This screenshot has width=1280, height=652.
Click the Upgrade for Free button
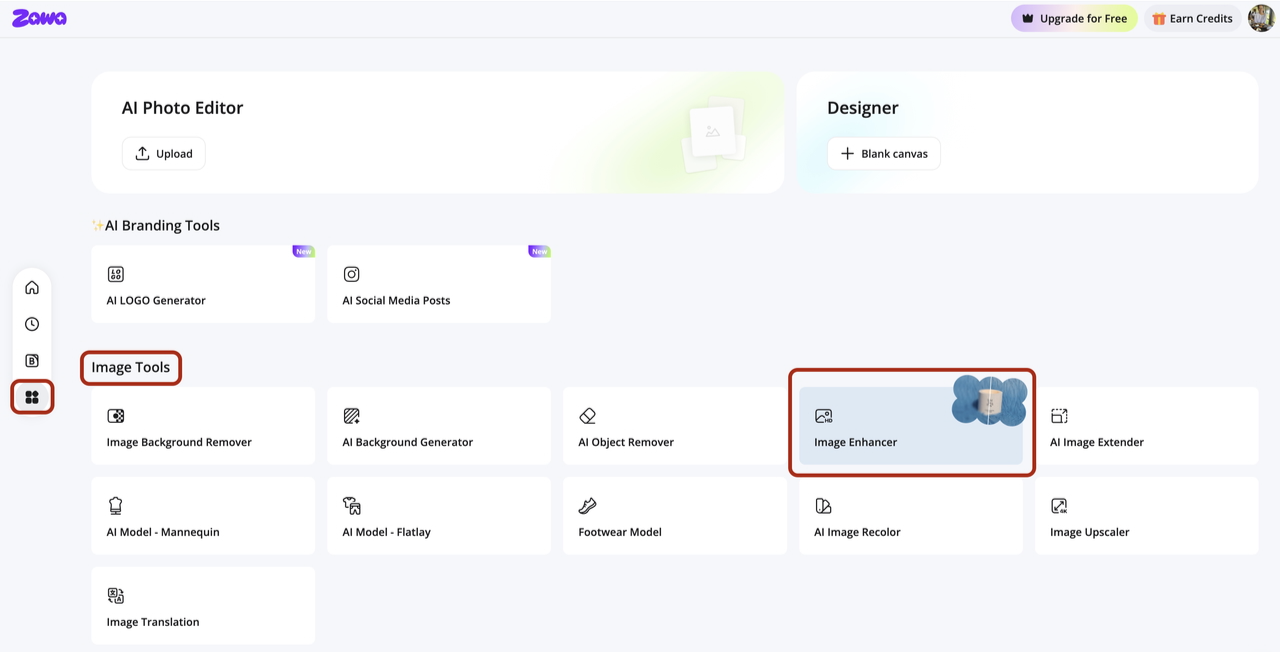(x=1074, y=18)
